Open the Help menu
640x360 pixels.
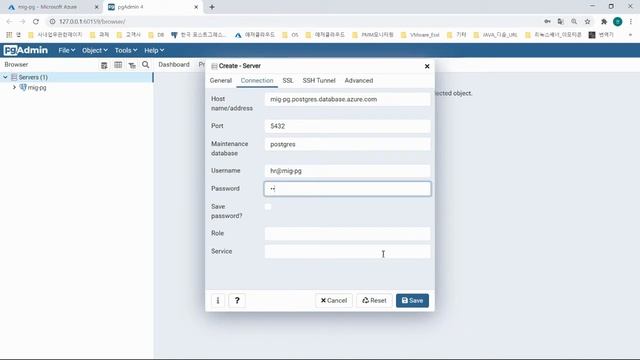click(x=154, y=50)
